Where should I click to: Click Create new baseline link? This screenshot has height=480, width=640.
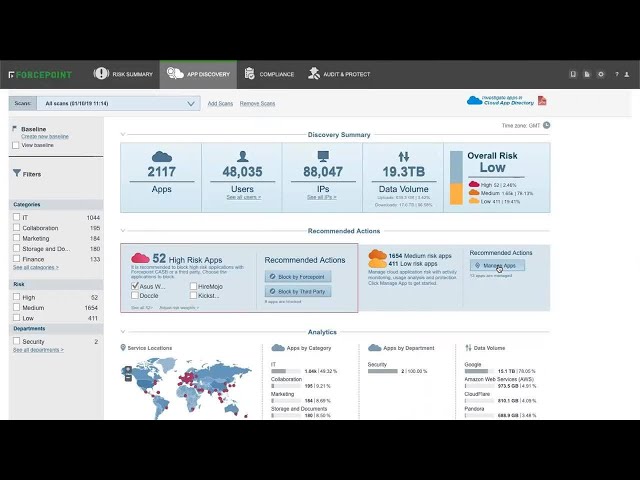click(x=45, y=136)
